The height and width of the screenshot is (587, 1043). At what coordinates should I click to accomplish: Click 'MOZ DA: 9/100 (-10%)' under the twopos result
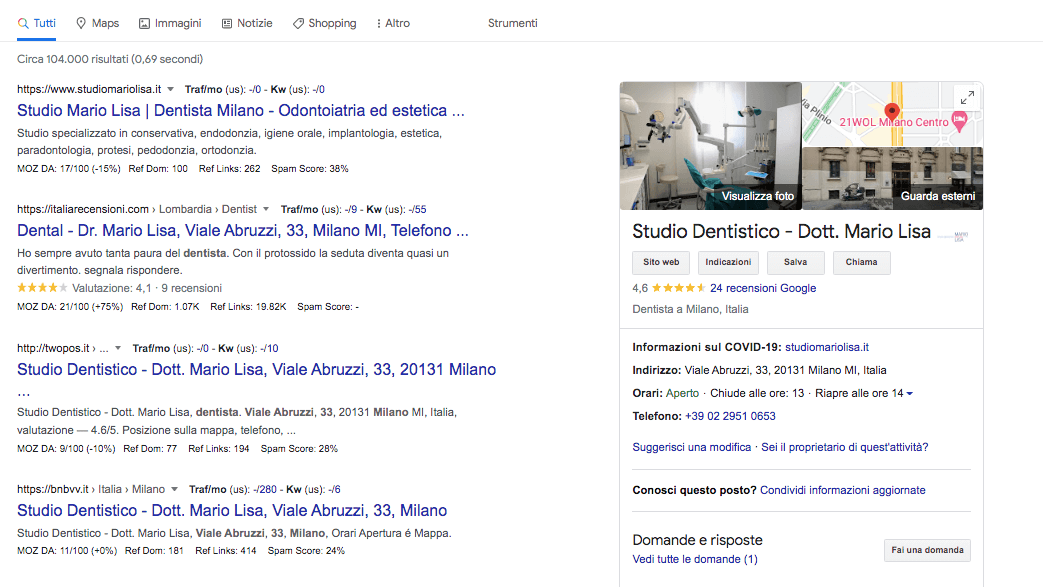pyautogui.click(x=66, y=449)
